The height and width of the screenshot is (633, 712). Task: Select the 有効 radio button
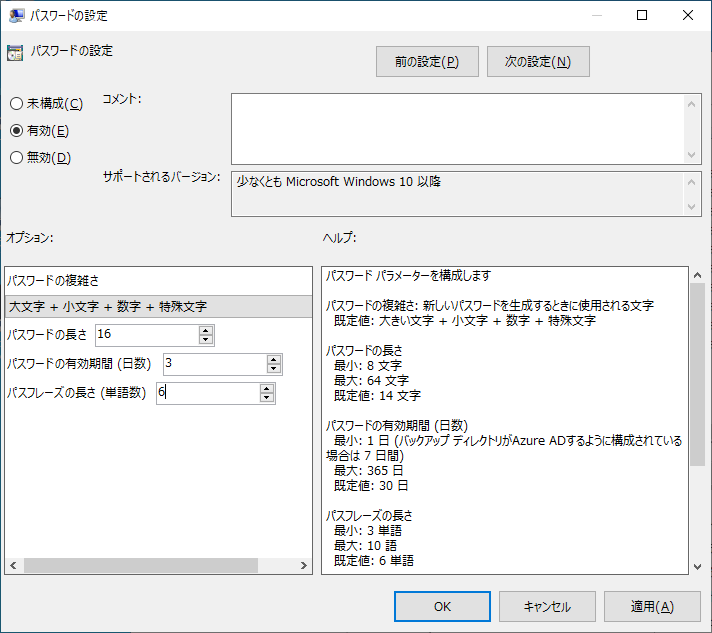[x=16, y=131]
